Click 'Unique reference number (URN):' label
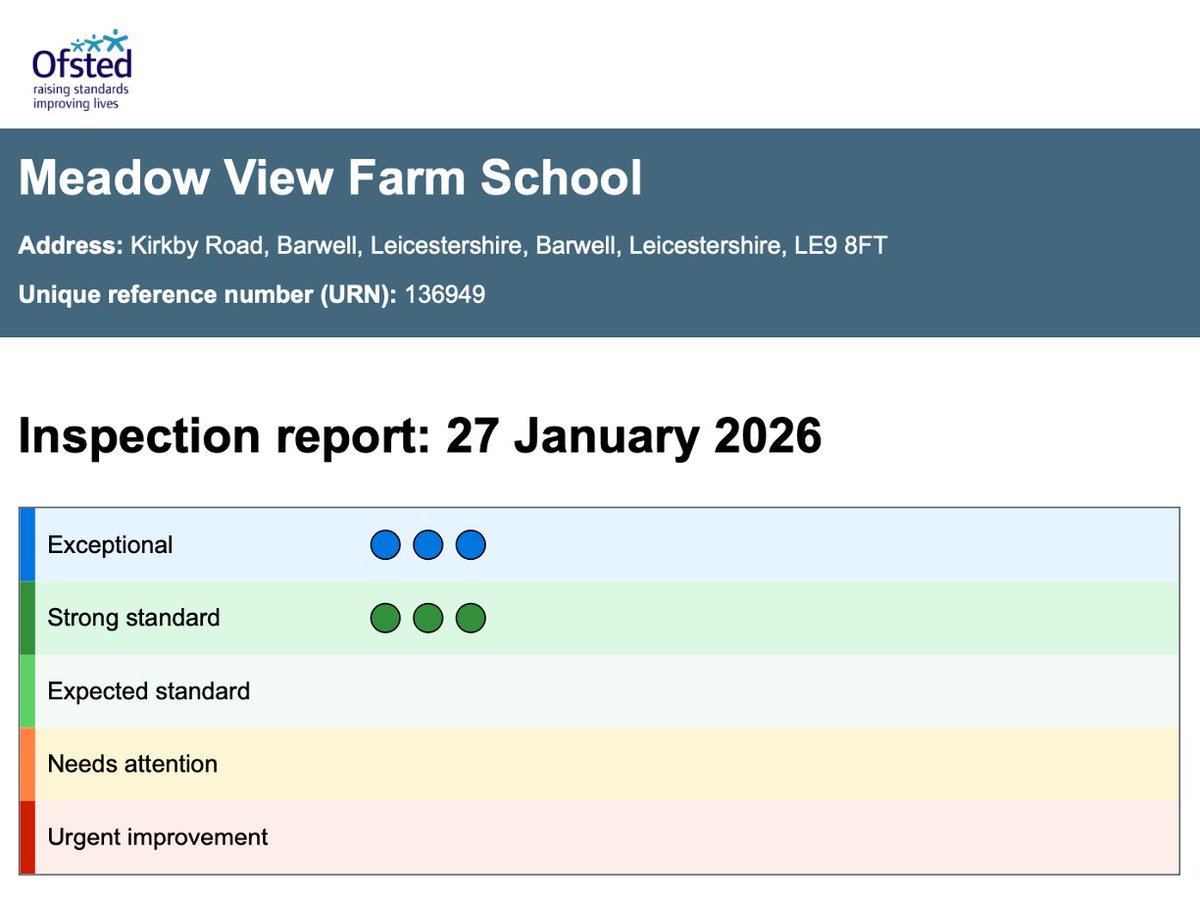 [208, 295]
